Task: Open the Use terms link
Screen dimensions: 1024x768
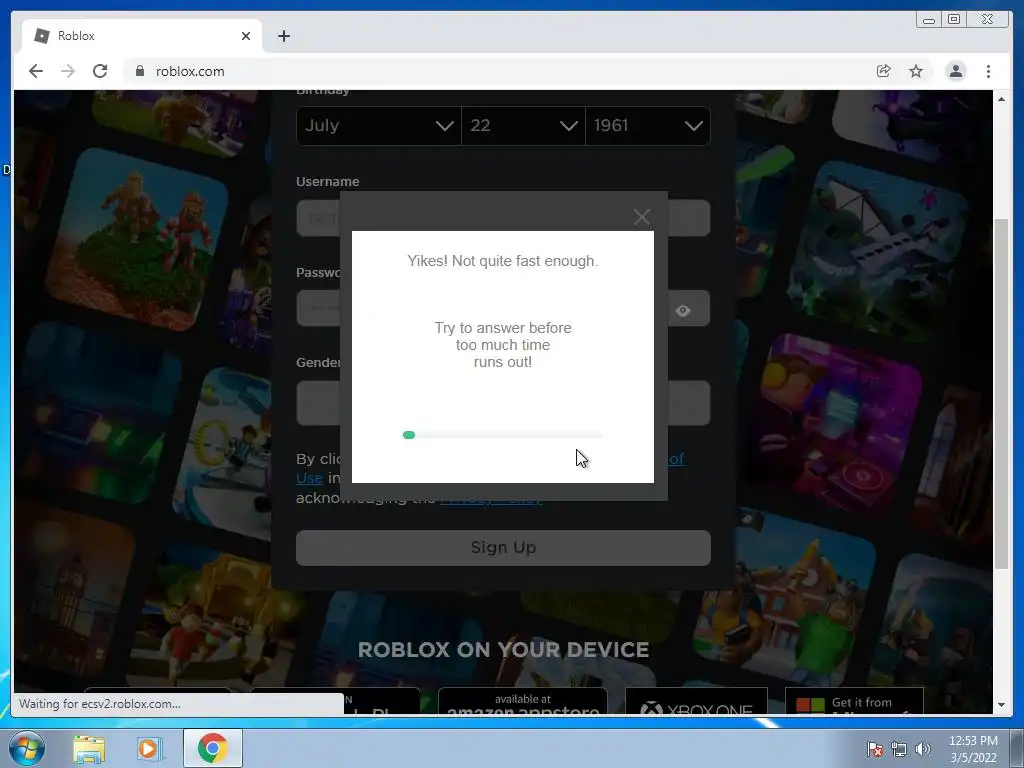Action: (310, 478)
